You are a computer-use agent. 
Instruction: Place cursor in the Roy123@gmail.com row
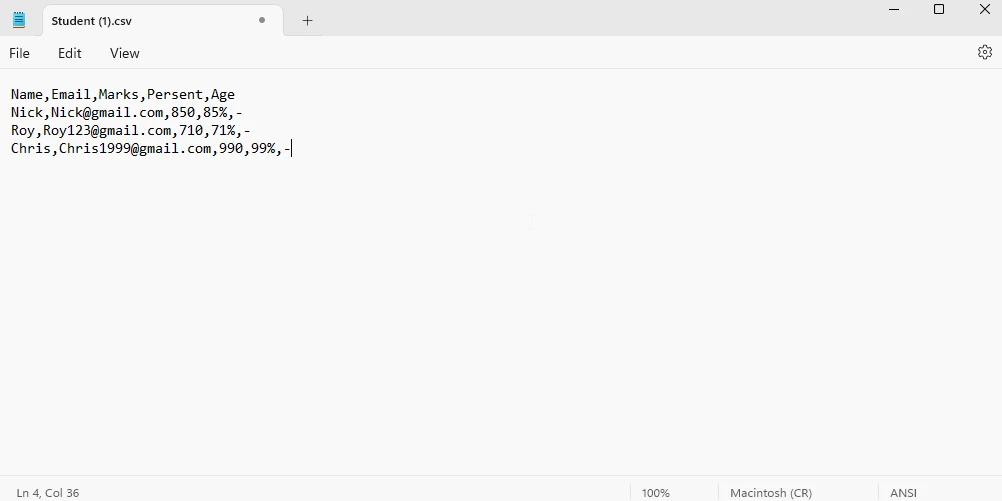(x=130, y=131)
